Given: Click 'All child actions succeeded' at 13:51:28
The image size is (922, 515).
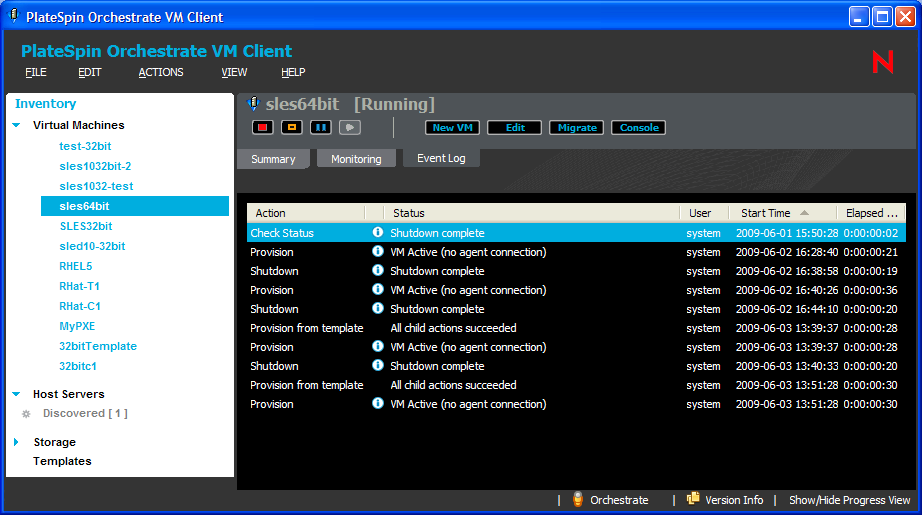Looking at the screenshot, I should 453,385.
